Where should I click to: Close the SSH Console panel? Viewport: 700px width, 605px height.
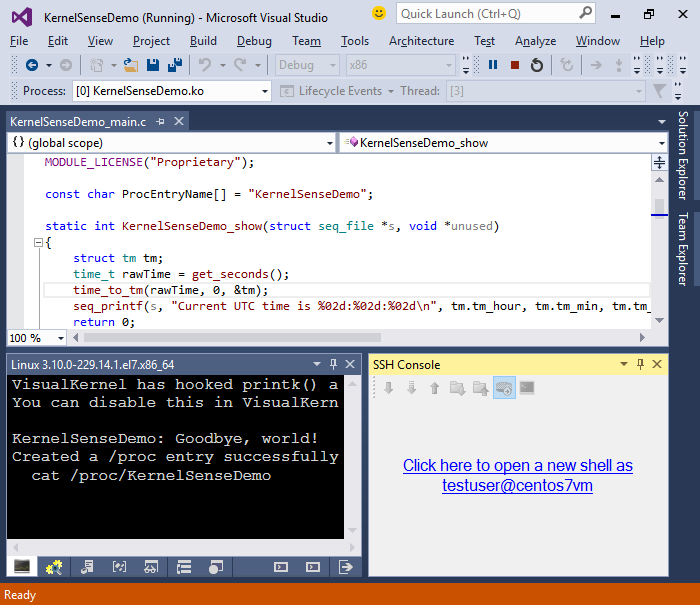657,364
